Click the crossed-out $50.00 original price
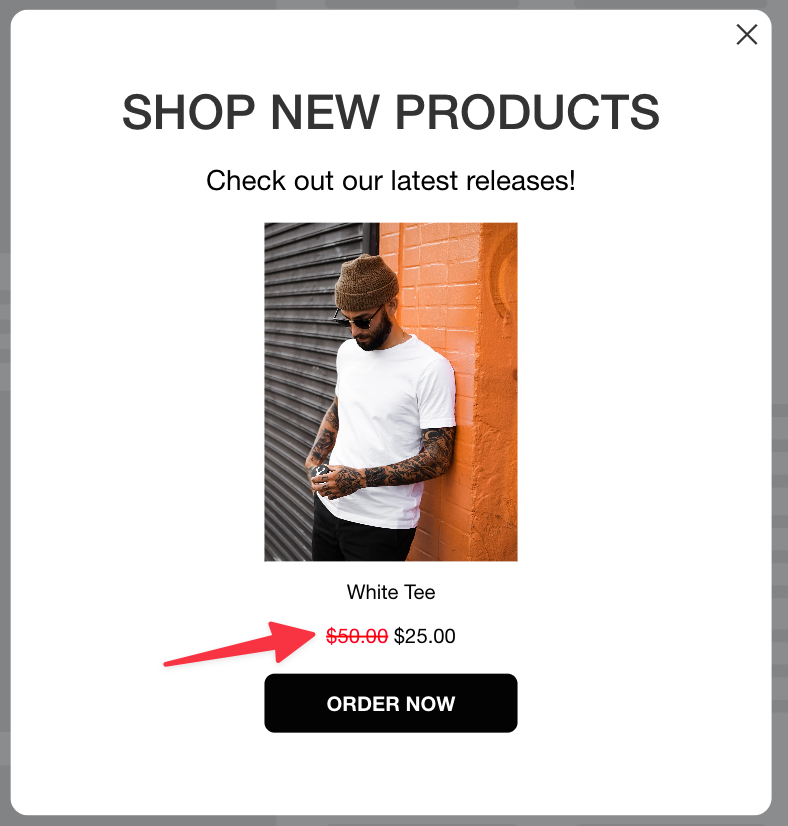 coord(357,636)
